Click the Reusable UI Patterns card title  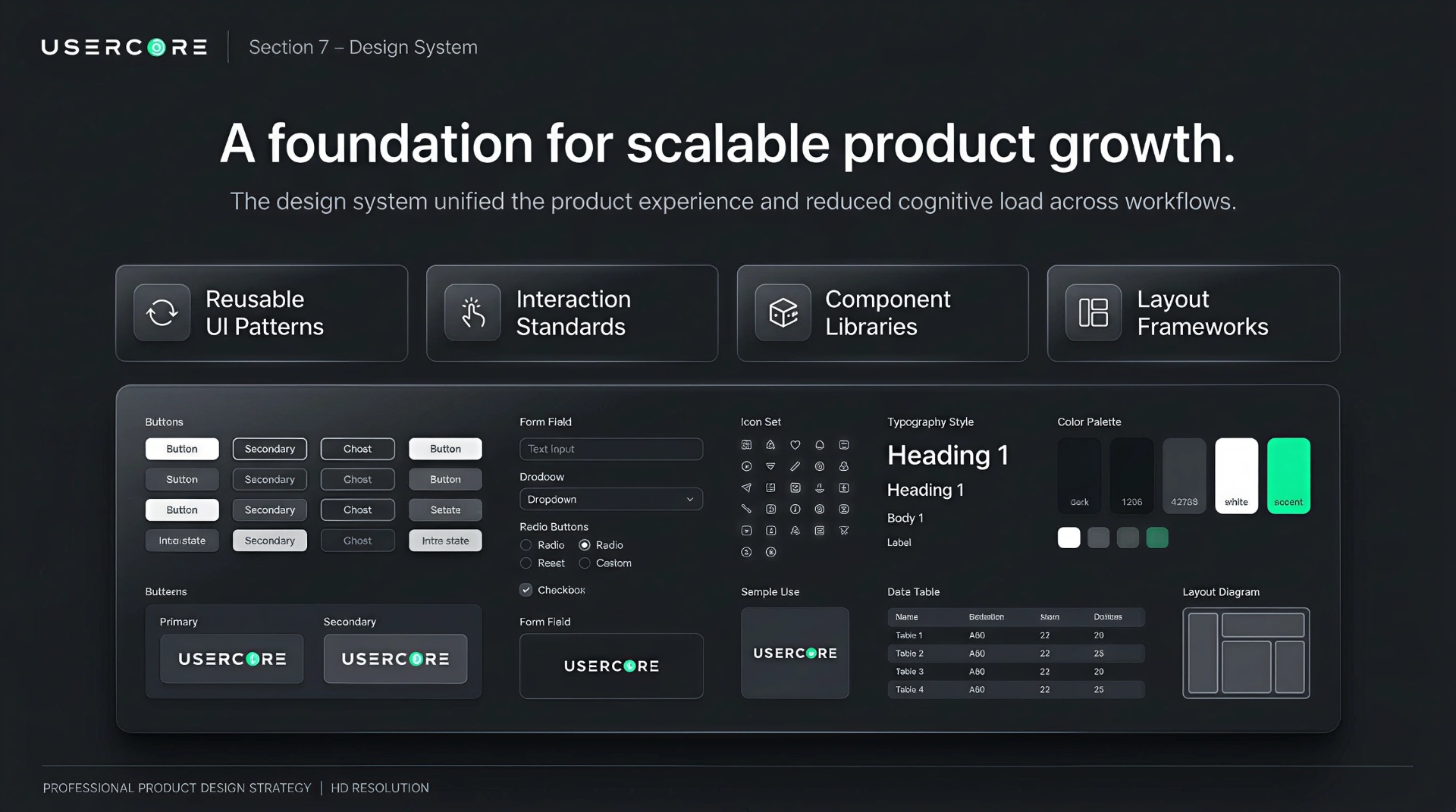[264, 312]
